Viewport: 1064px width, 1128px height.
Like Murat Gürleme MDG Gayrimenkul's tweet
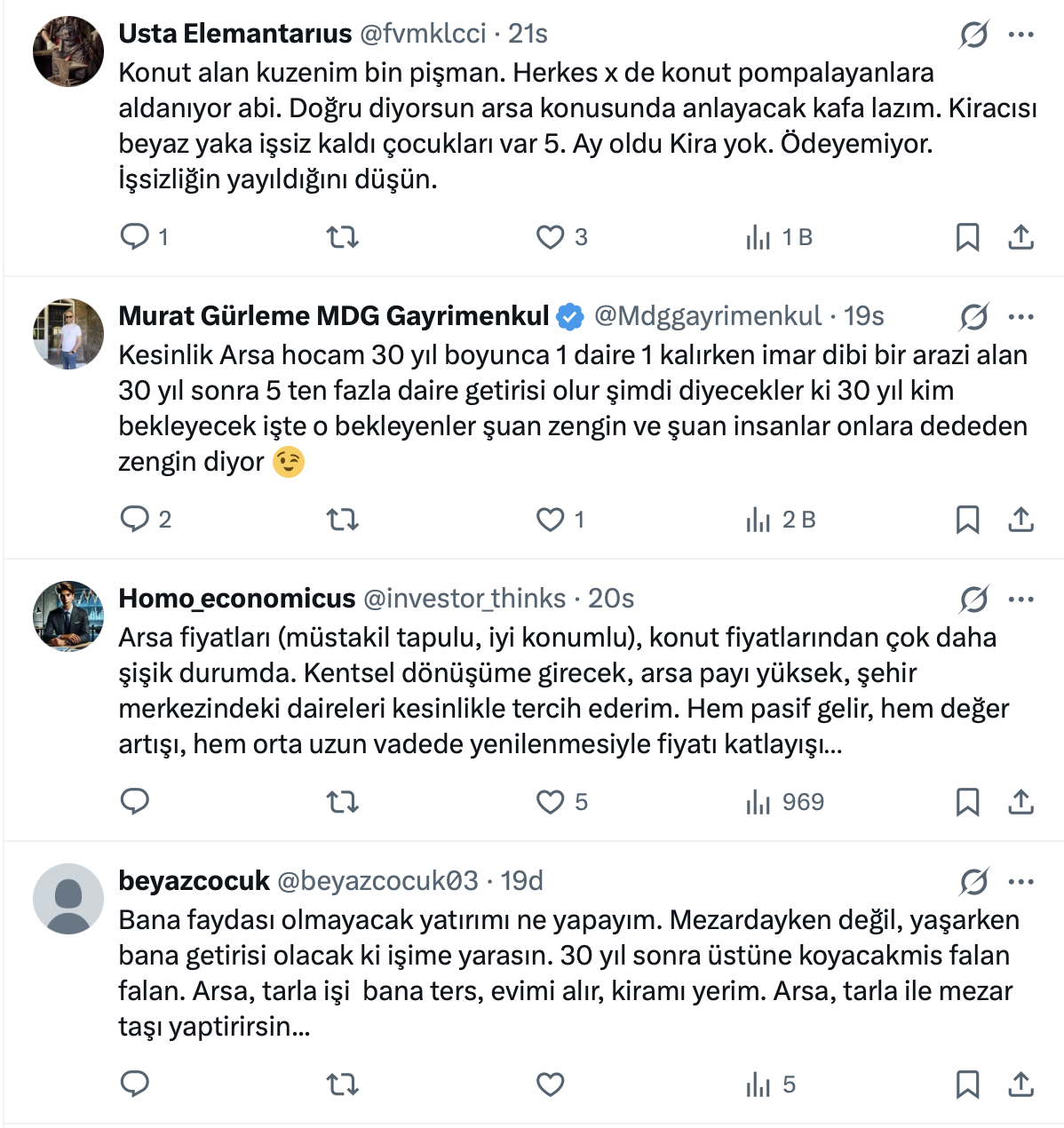(x=551, y=520)
